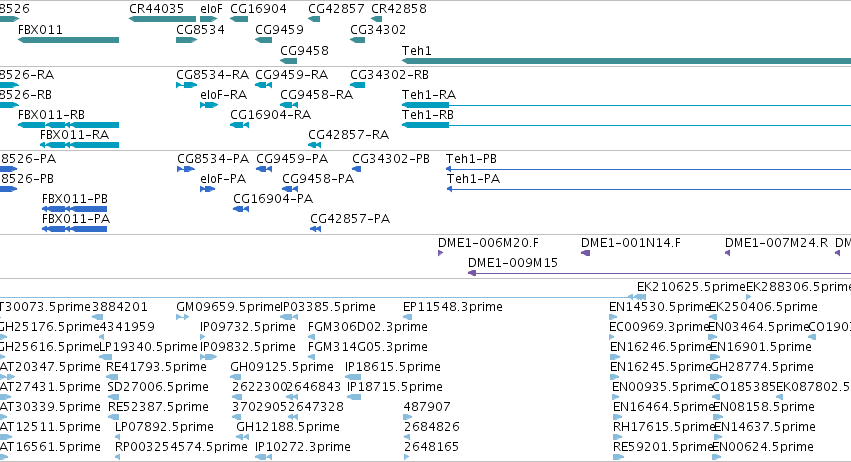Select transcript eloF-RA label
Viewport: 851px width, 462px height.
coord(224,95)
